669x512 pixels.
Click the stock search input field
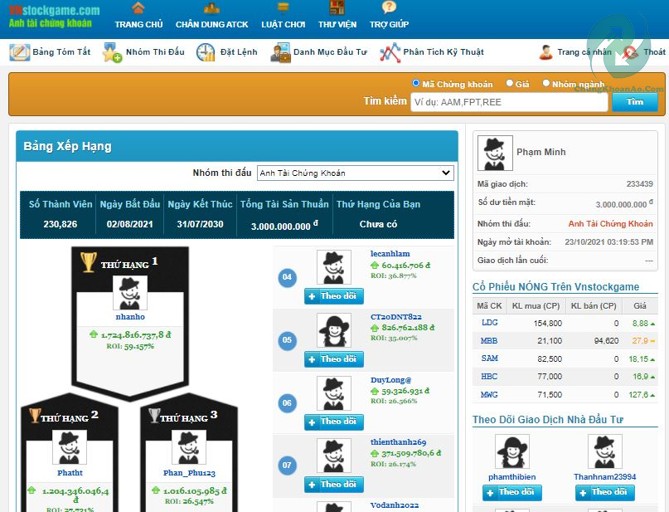click(x=508, y=102)
